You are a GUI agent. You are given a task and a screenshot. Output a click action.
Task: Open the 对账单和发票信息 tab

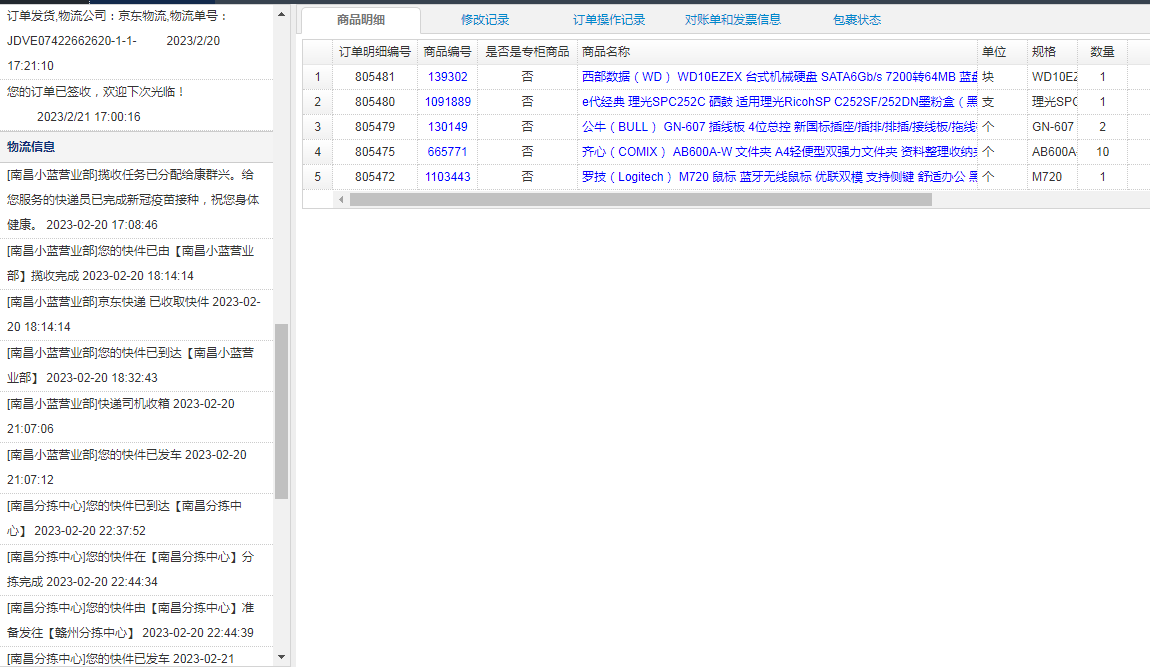pyautogui.click(x=733, y=20)
